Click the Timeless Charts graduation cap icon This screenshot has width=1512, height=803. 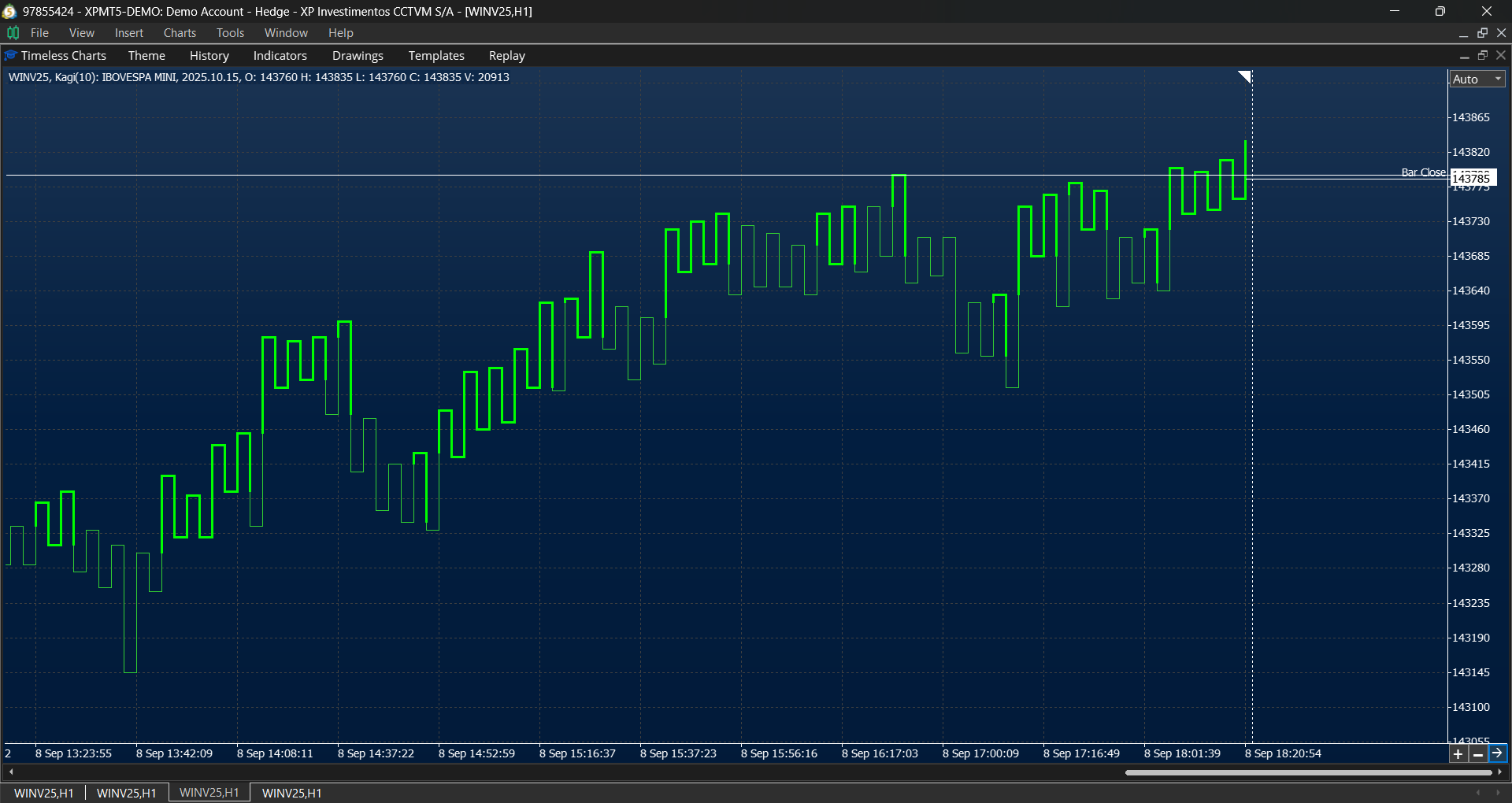[x=10, y=55]
